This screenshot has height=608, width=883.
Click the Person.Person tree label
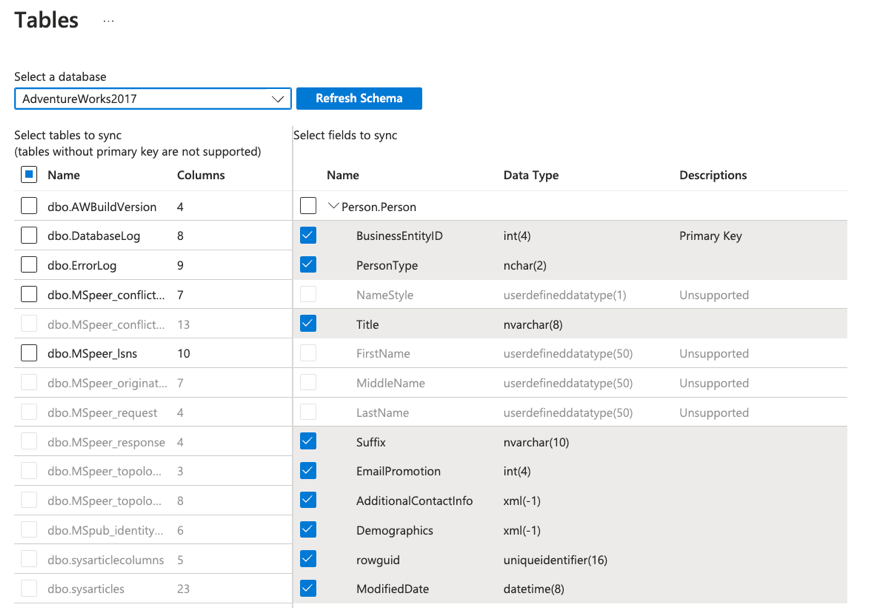(x=378, y=207)
